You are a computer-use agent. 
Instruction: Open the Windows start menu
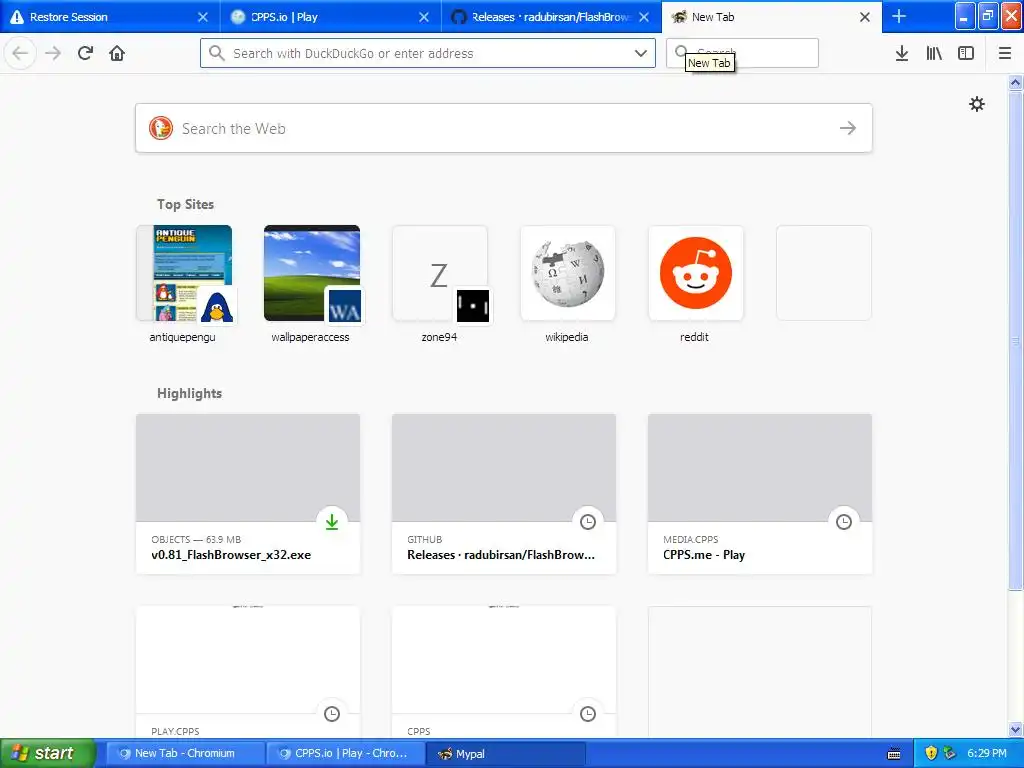pos(48,753)
